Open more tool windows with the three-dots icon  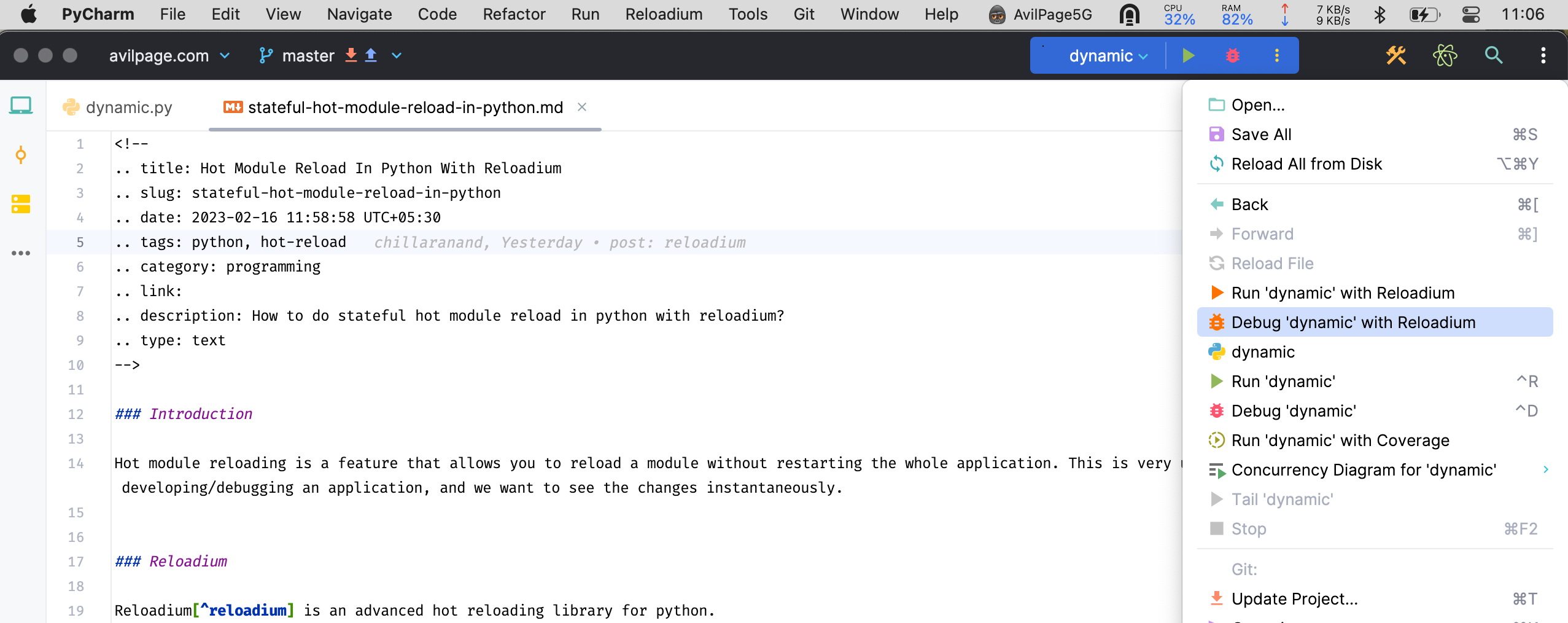point(20,253)
